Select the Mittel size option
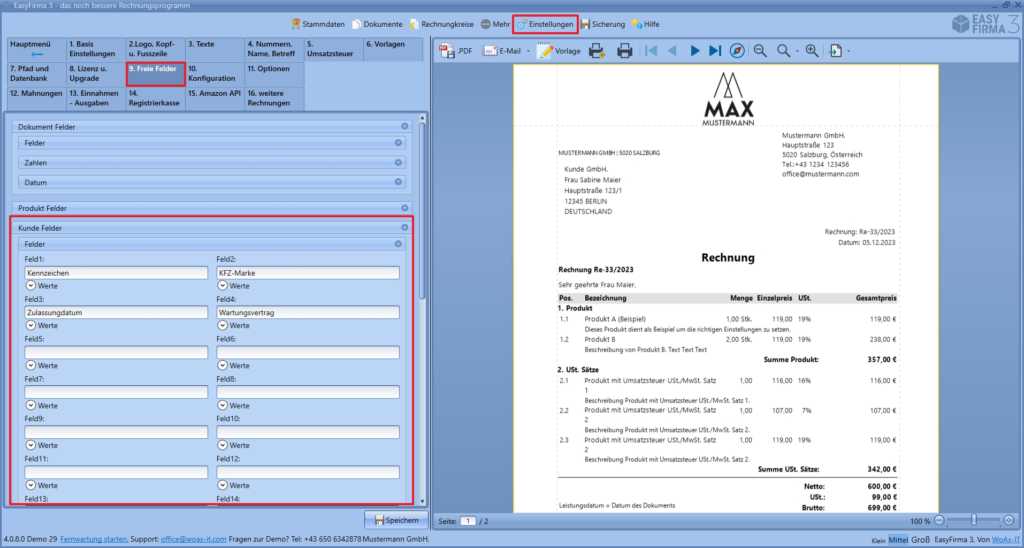Viewport: 1024px width, 548px height. pyautogui.click(x=898, y=539)
